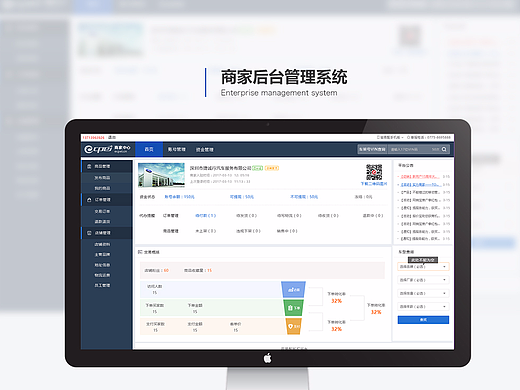This screenshot has width=520, height=390.
Task: Click the blue second announcement in list
Action: click(x=420, y=184)
